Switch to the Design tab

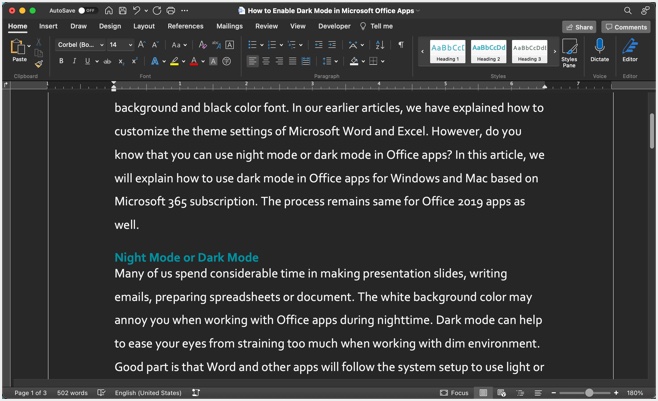[x=110, y=26]
